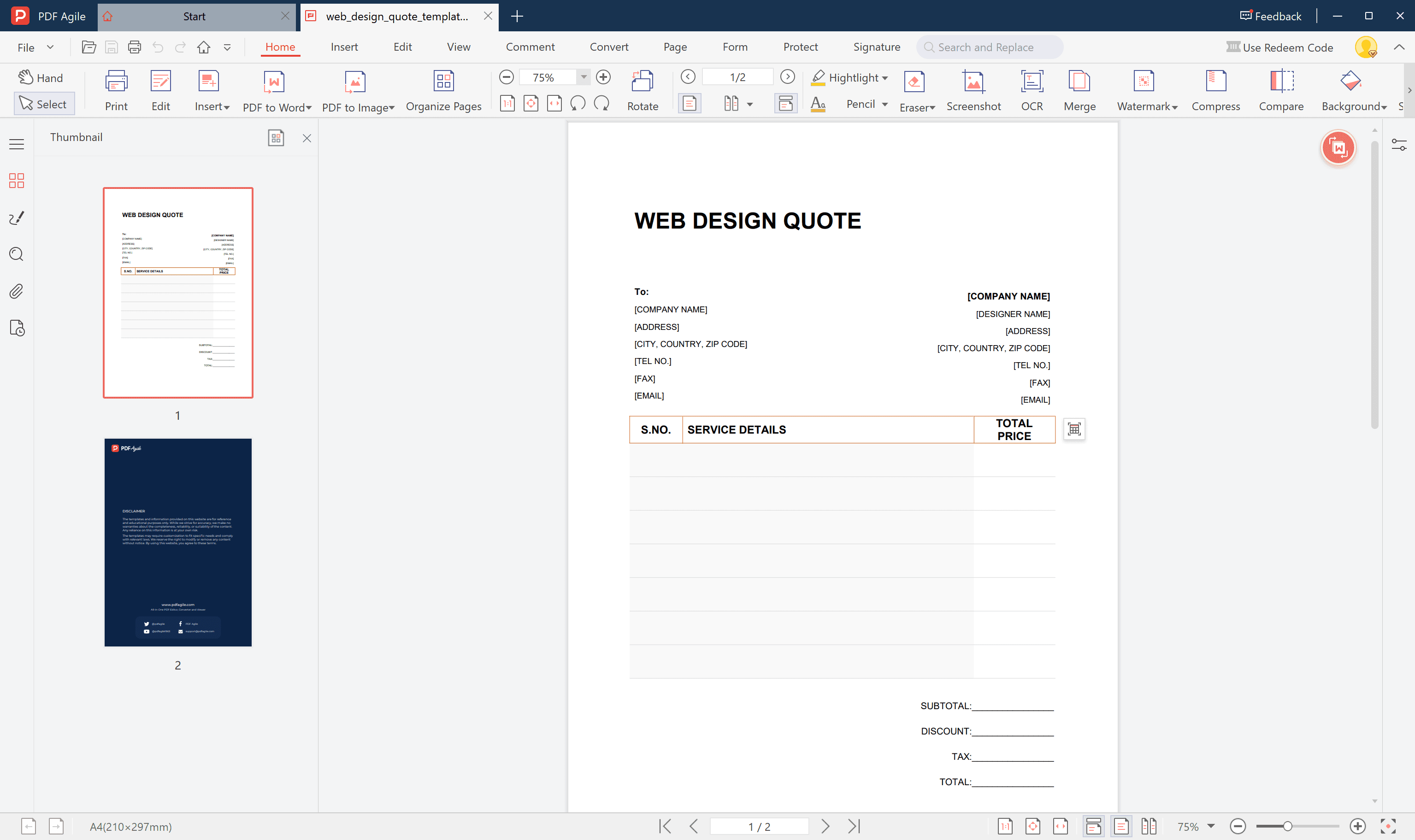Open the attachments panel in the left sidebar

tap(16, 291)
